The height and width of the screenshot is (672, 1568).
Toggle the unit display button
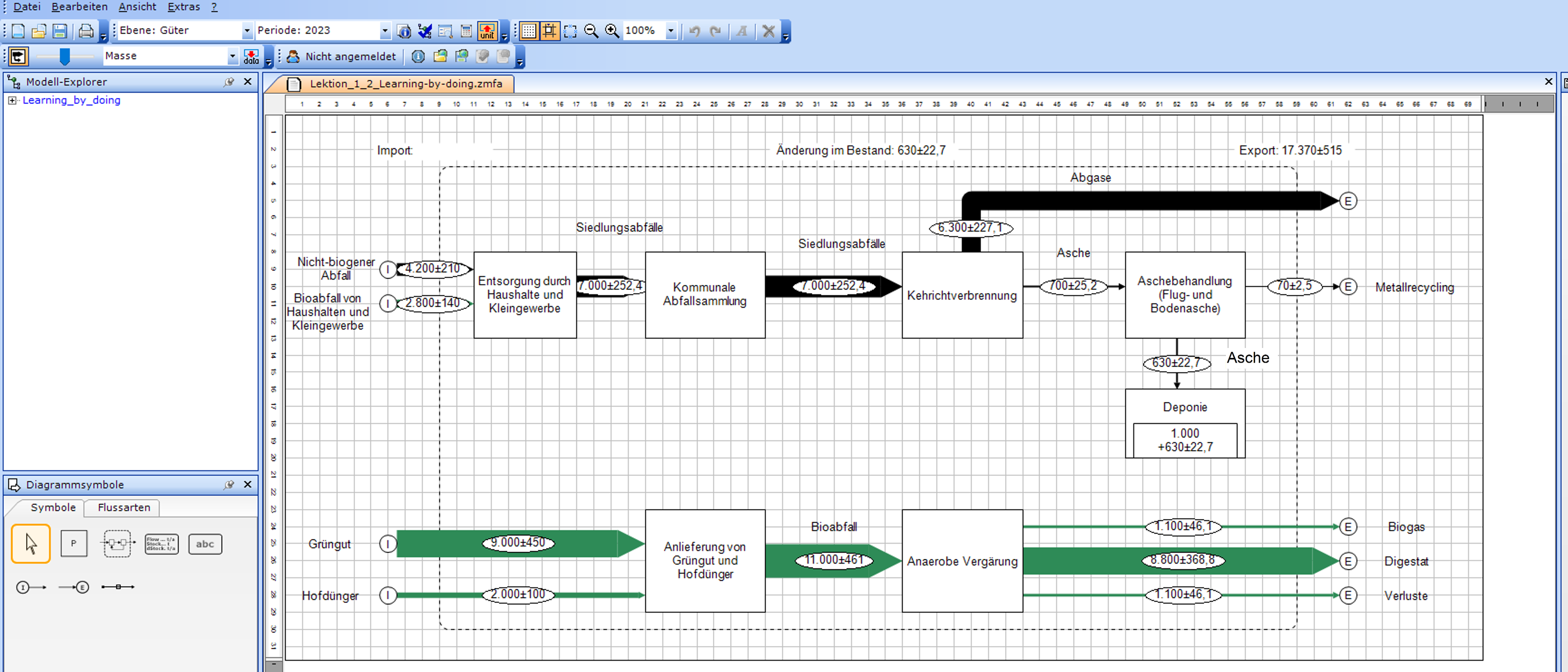487,30
